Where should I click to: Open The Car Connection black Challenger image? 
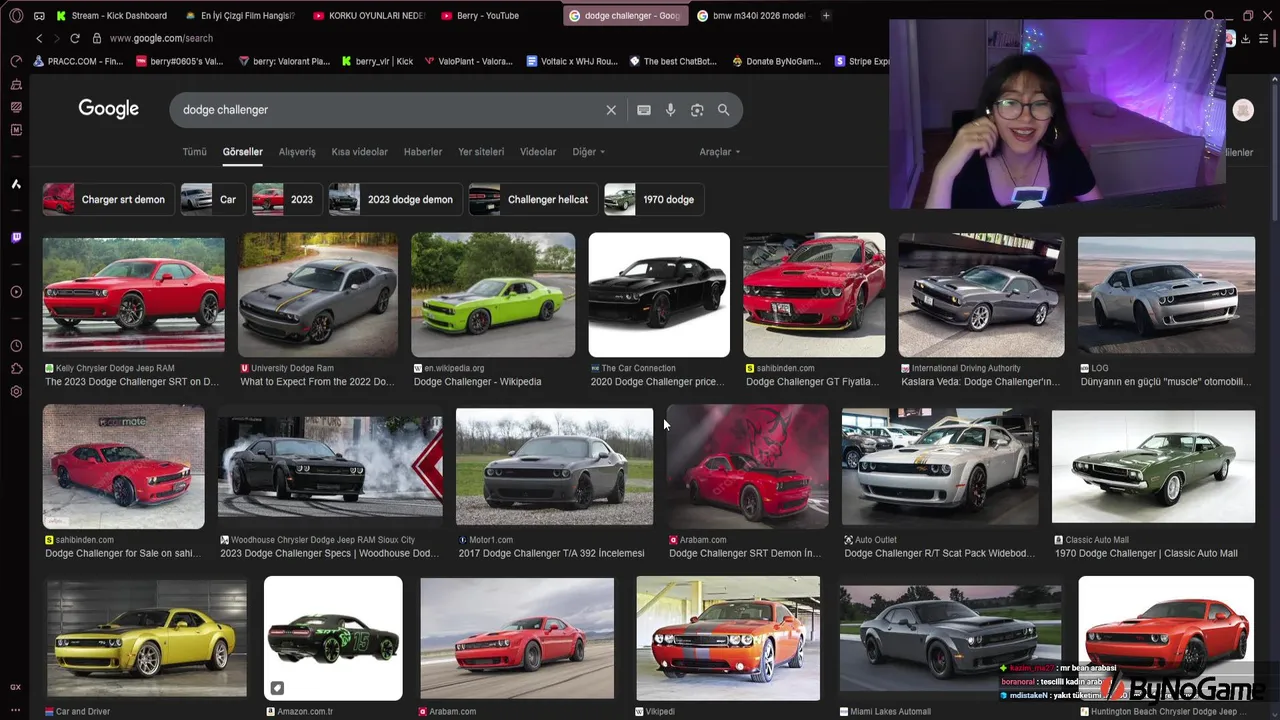[x=659, y=295]
